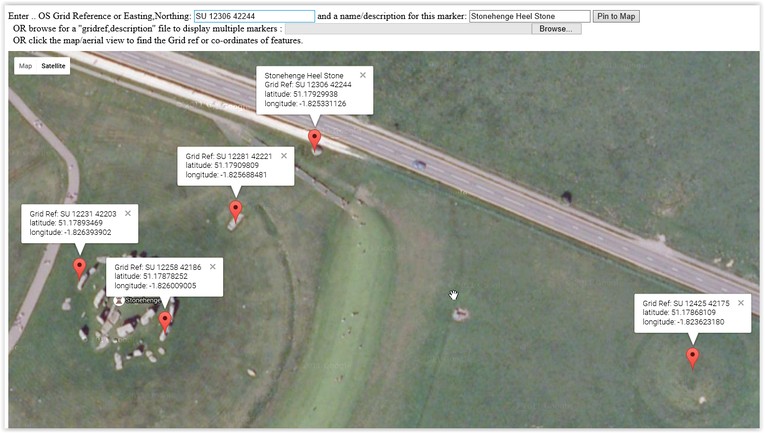Click the text 'Grid Ref: SU 12306 42244'
Image resolution: width=765 pixels, height=433 pixels.
pyautogui.click(x=308, y=84)
